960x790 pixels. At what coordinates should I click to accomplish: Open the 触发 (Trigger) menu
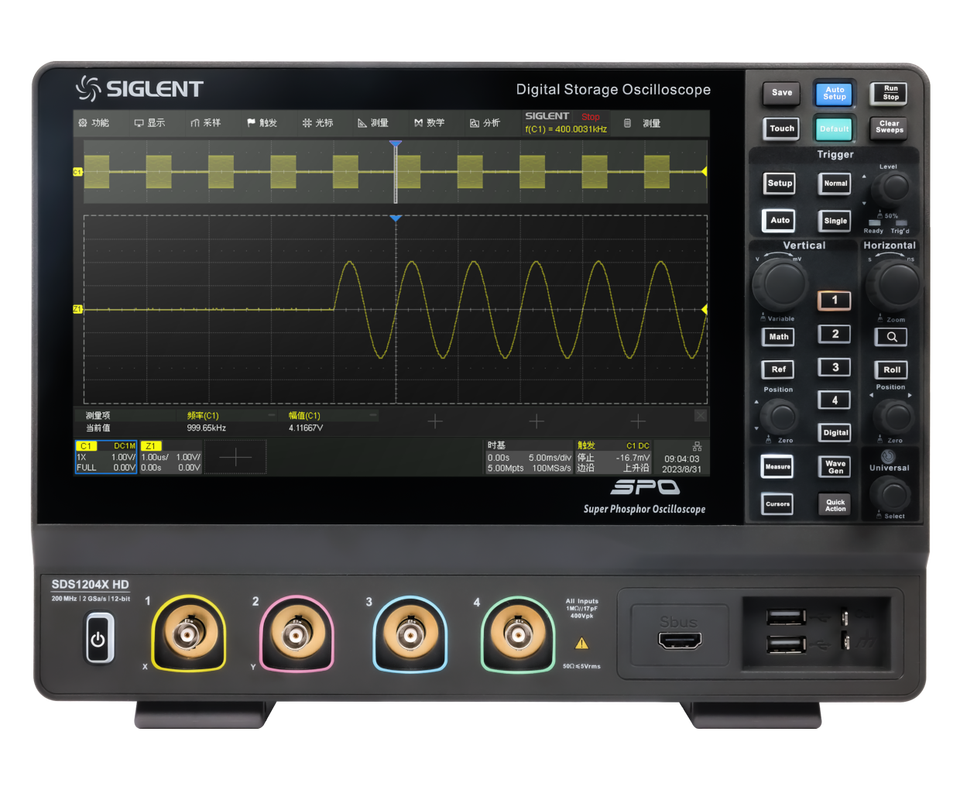(261, 123)
